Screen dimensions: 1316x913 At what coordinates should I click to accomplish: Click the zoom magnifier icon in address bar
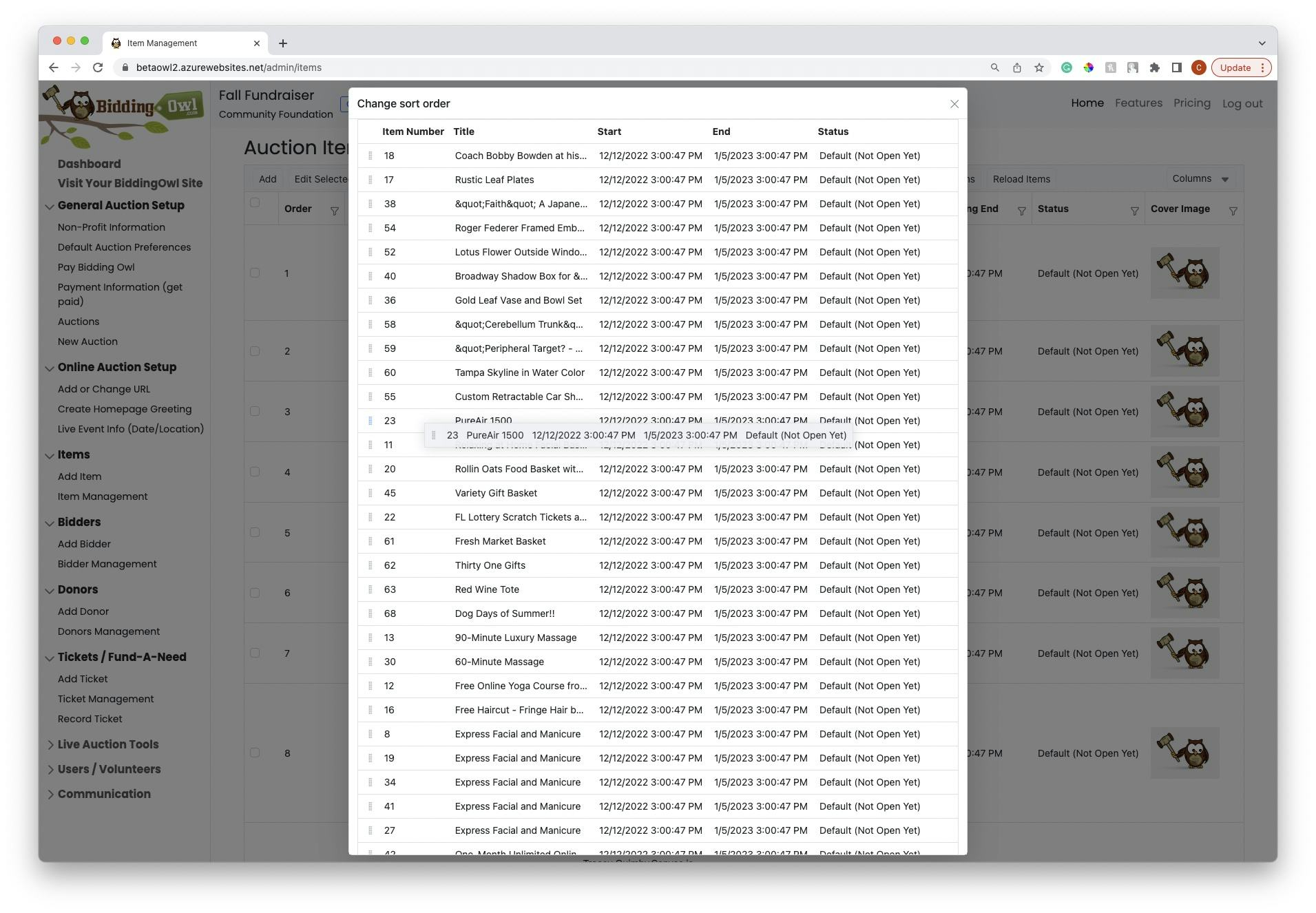[x=995, y=67]
